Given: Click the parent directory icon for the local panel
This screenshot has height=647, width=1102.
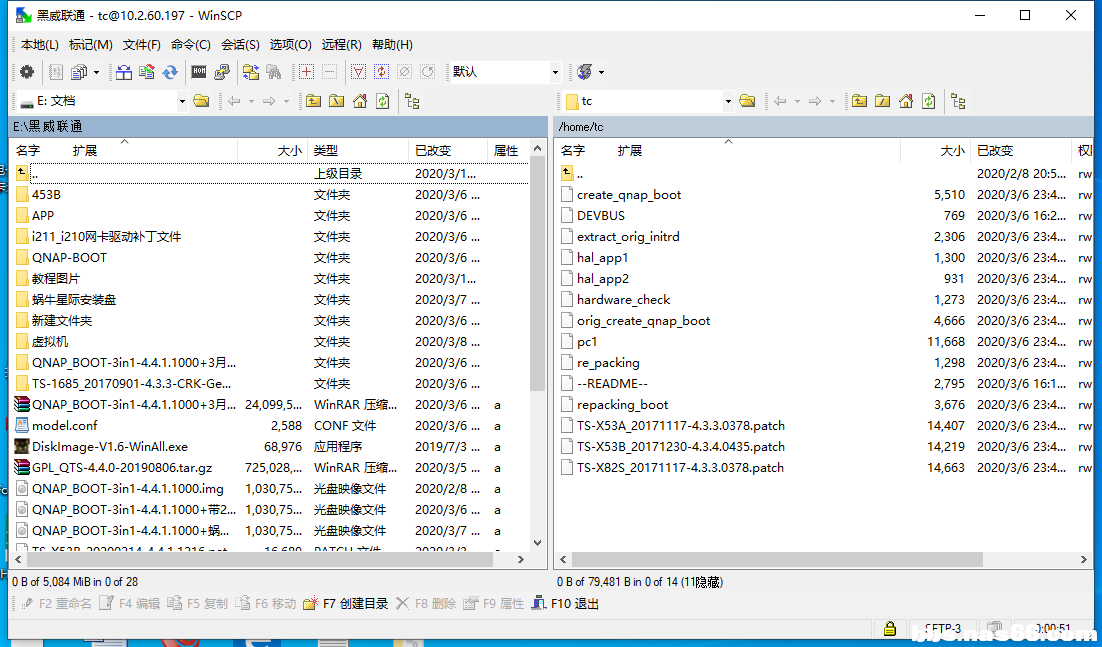Looking at the screenshot, I should pyautogui.click(x=316, y=101).
